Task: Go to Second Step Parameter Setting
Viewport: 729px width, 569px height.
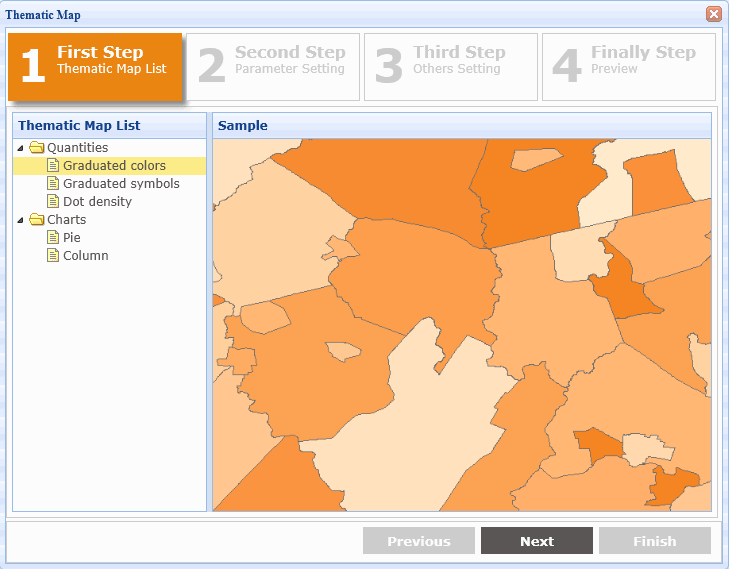Action: pos(273,67)
